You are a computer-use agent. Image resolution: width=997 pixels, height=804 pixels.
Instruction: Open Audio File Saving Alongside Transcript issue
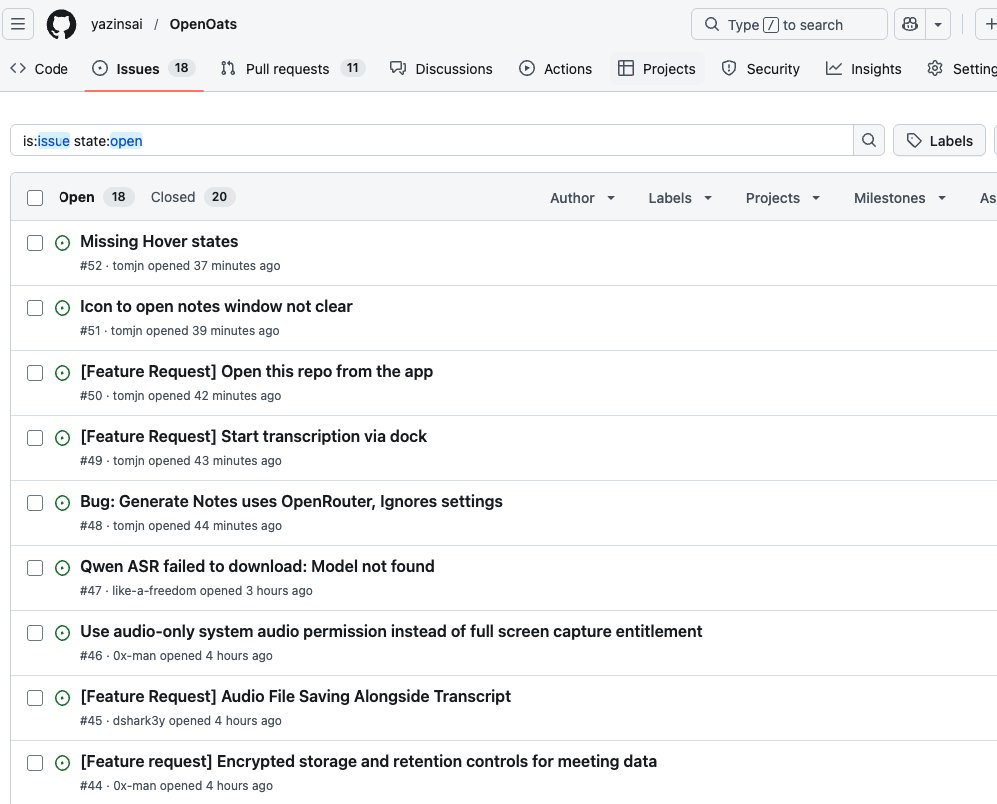[x=296, y=696]
